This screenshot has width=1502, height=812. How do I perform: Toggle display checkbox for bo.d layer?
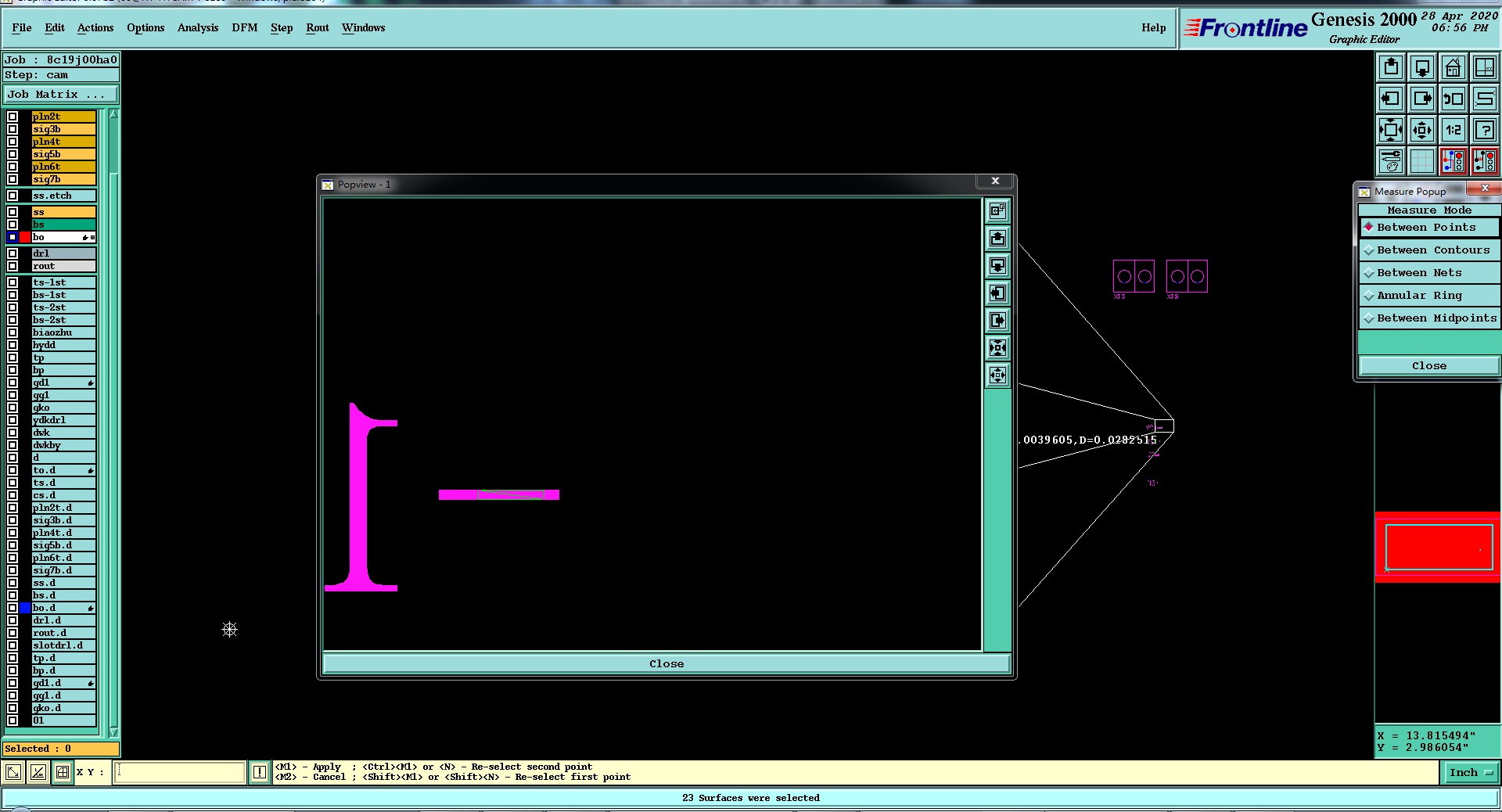coord(13,608)
